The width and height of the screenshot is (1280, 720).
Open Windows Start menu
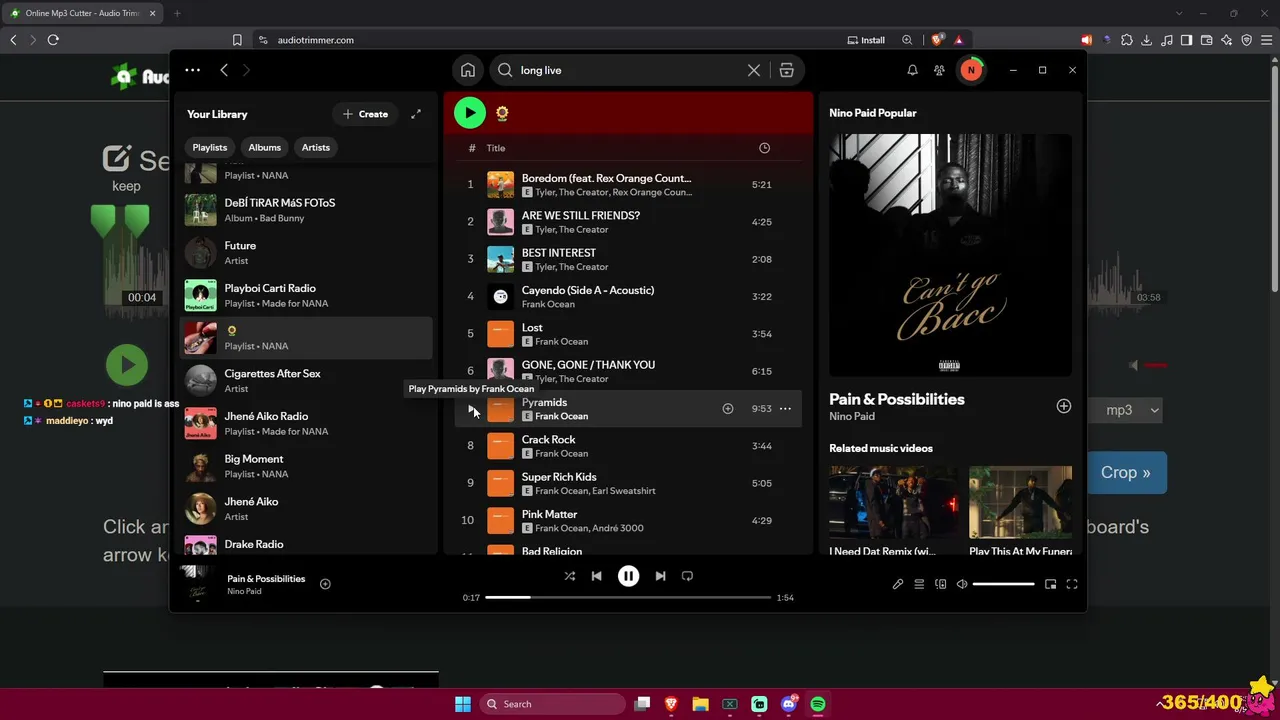(463, 704)
